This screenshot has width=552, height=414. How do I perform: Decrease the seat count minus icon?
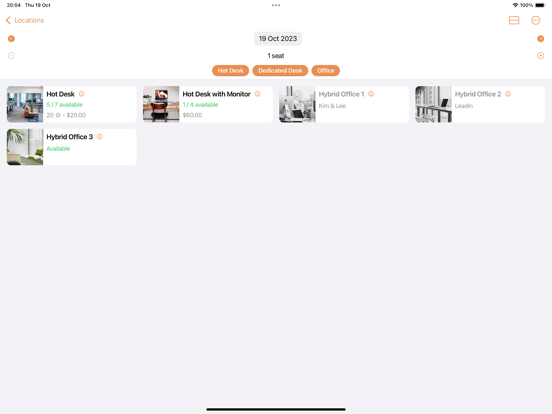(x=11, y=56)
